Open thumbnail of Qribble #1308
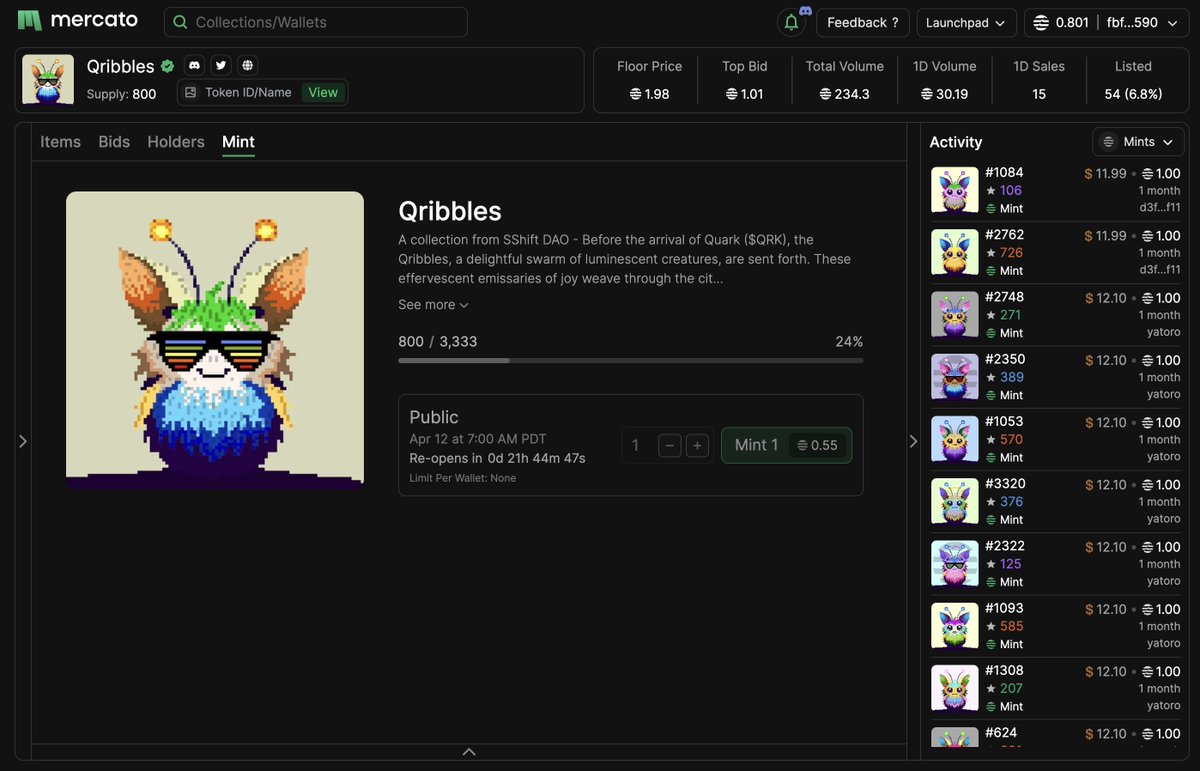 [954, 688]
